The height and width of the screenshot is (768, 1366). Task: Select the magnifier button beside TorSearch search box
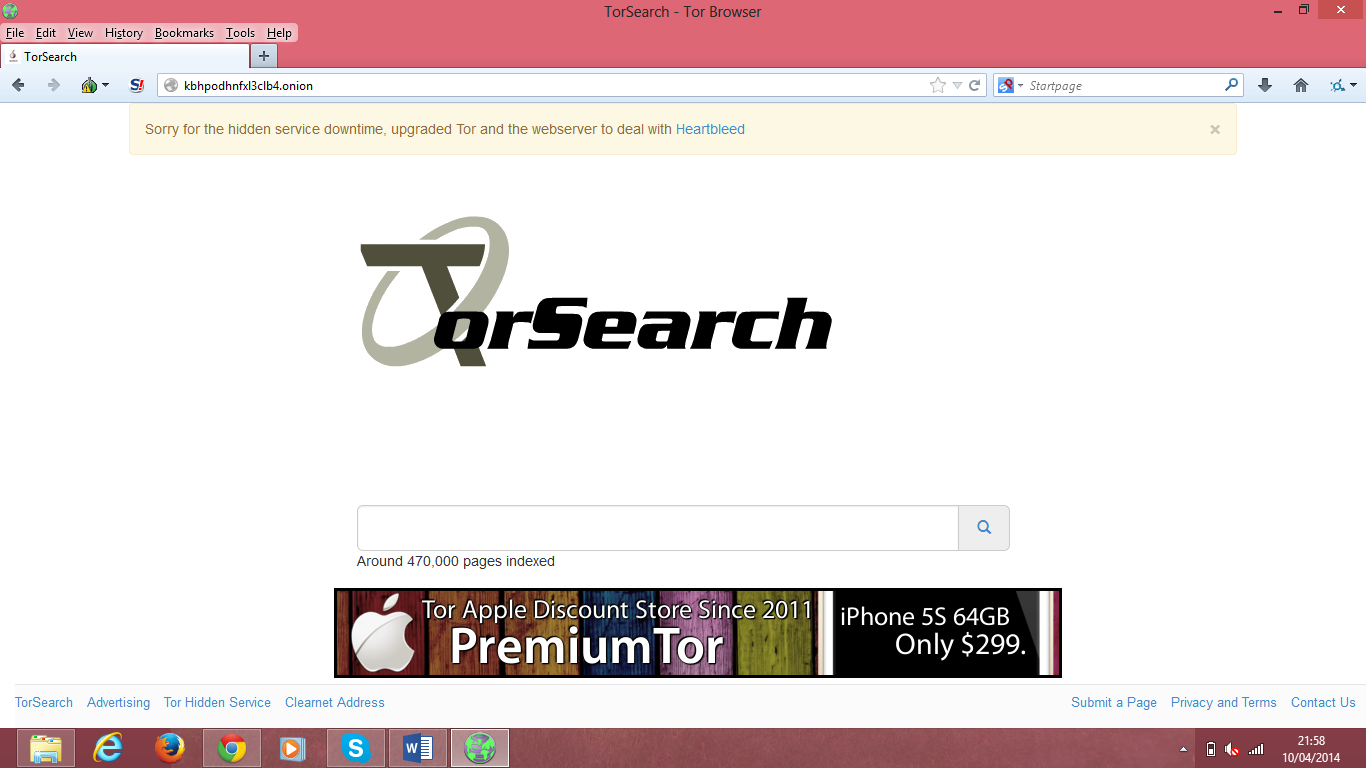[984, 527]
